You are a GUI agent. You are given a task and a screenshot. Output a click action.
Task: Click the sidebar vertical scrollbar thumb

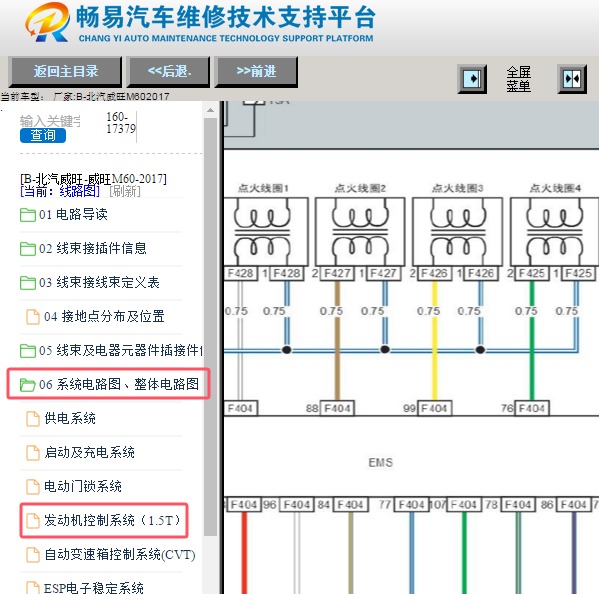coord(210,327)
